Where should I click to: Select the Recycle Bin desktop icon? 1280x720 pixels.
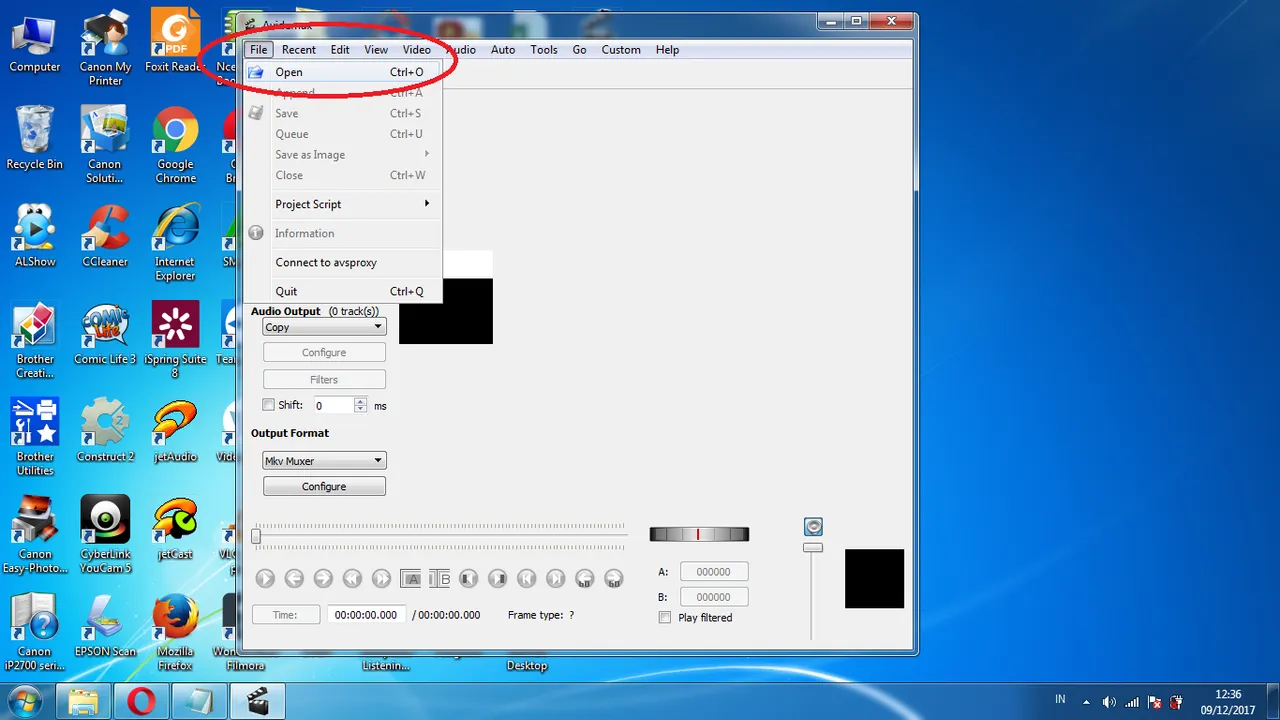pos(35,138)
